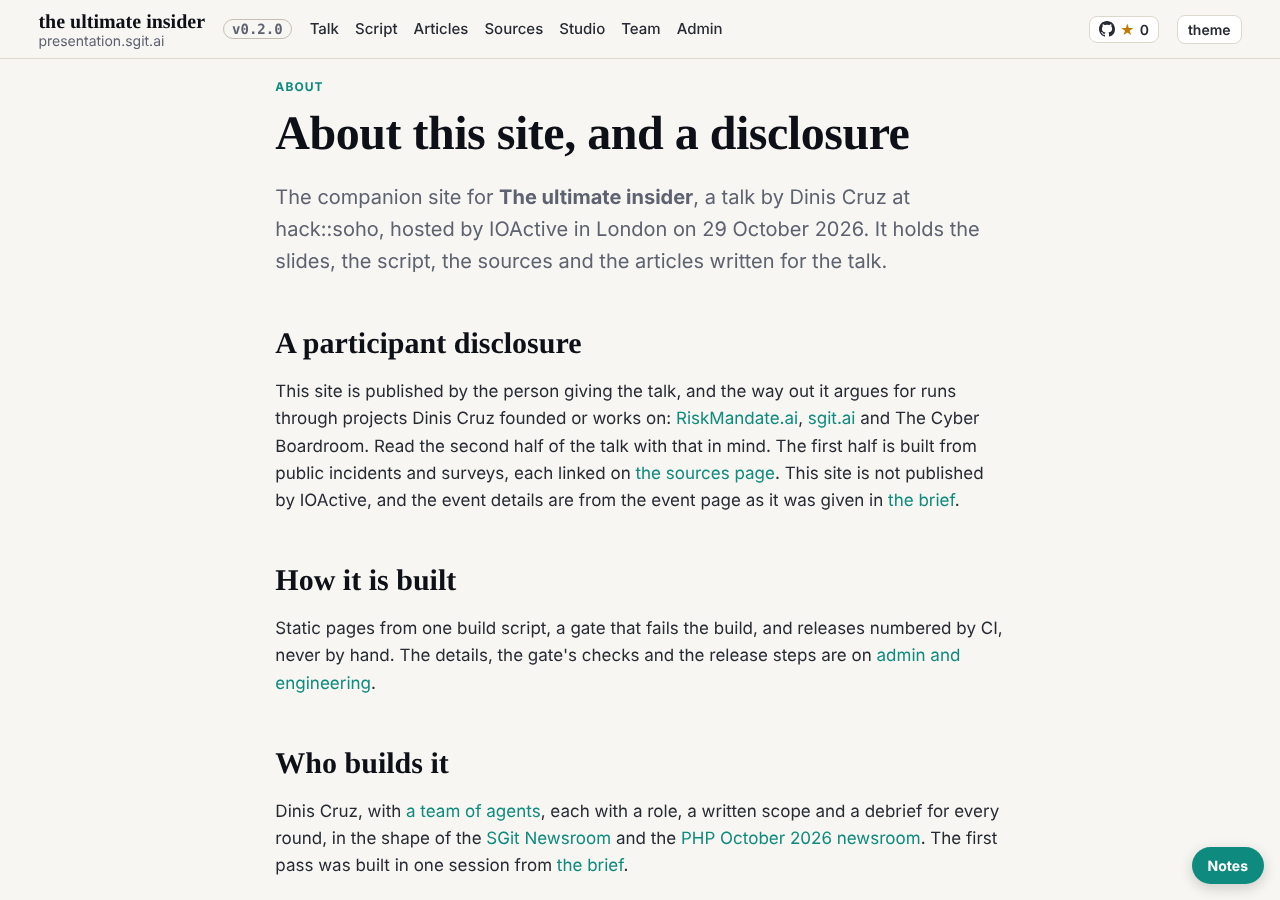
Task: Follow the sgit.ai link in the disclosure paragraph
Action: coord(831,418)
